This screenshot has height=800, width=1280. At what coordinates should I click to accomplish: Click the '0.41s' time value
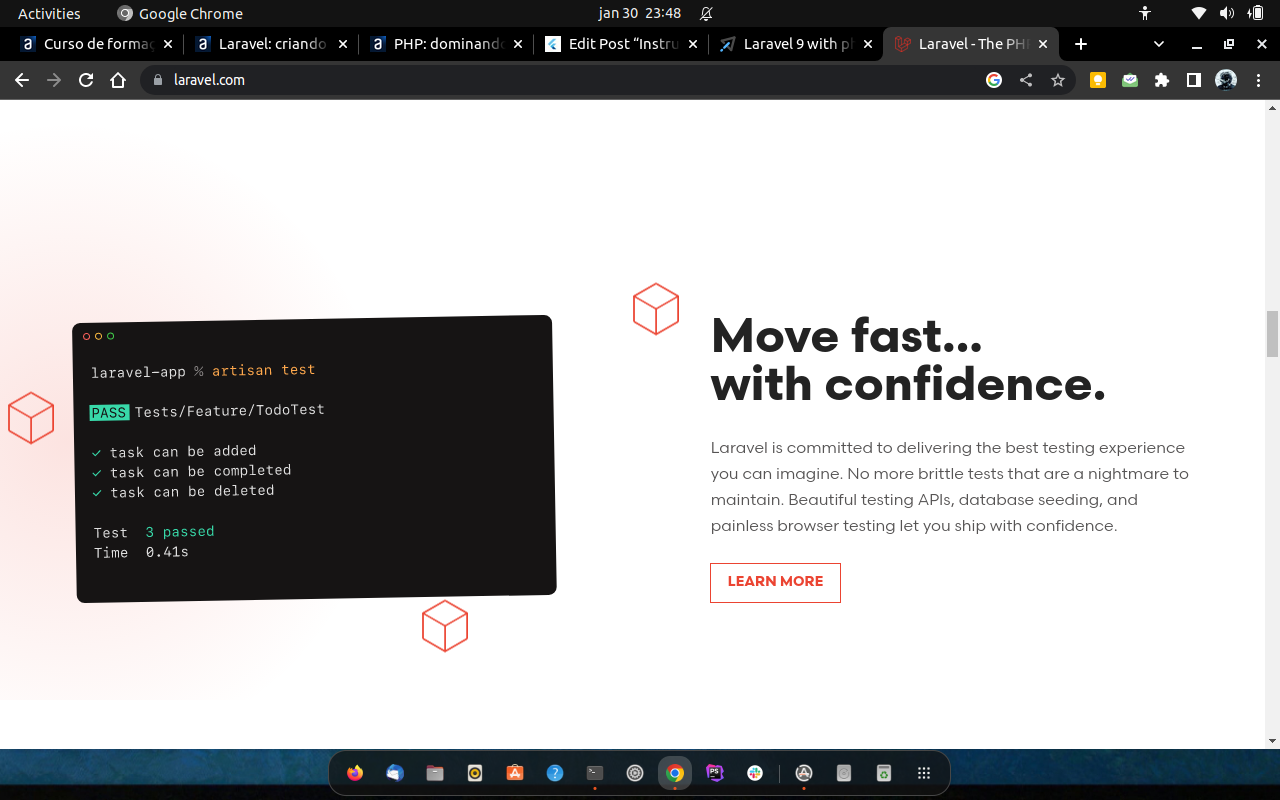coord(167,552)
